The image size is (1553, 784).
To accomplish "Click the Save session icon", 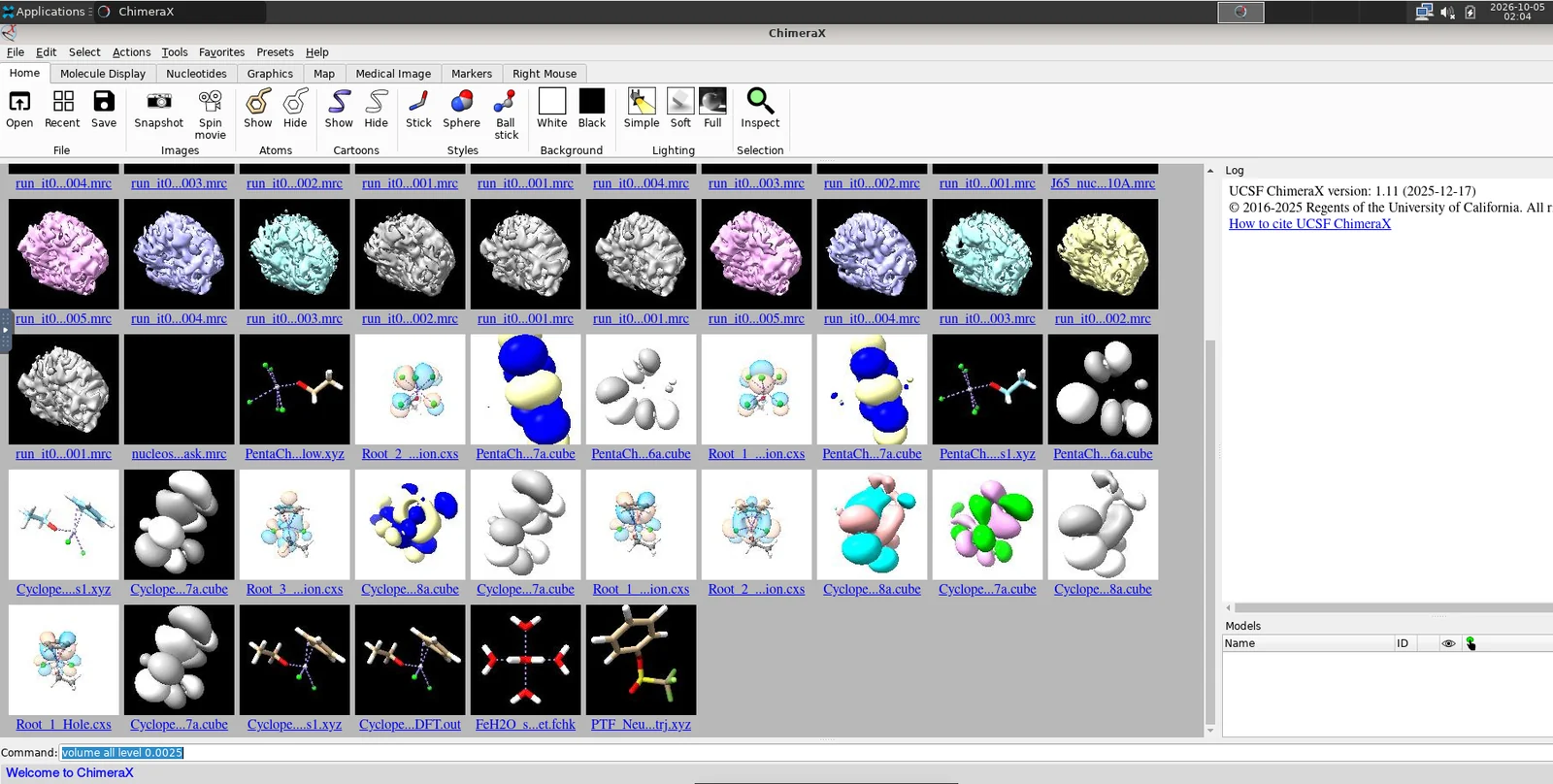I will click(x=104, y=108).
